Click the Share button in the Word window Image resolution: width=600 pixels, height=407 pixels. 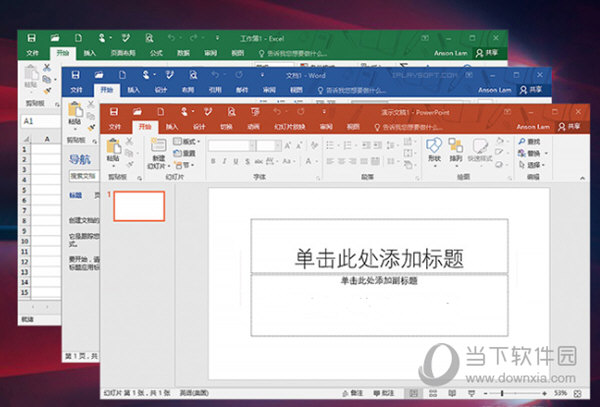tap(530, 90)
